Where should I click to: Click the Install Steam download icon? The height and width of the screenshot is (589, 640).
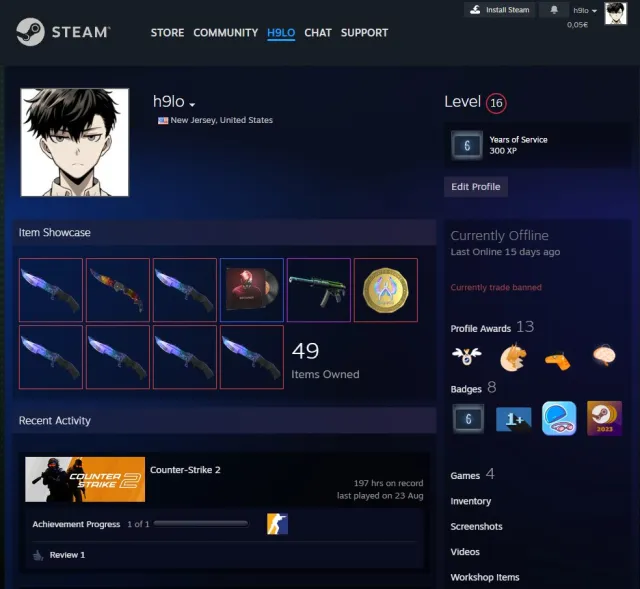tap(475, 10)
